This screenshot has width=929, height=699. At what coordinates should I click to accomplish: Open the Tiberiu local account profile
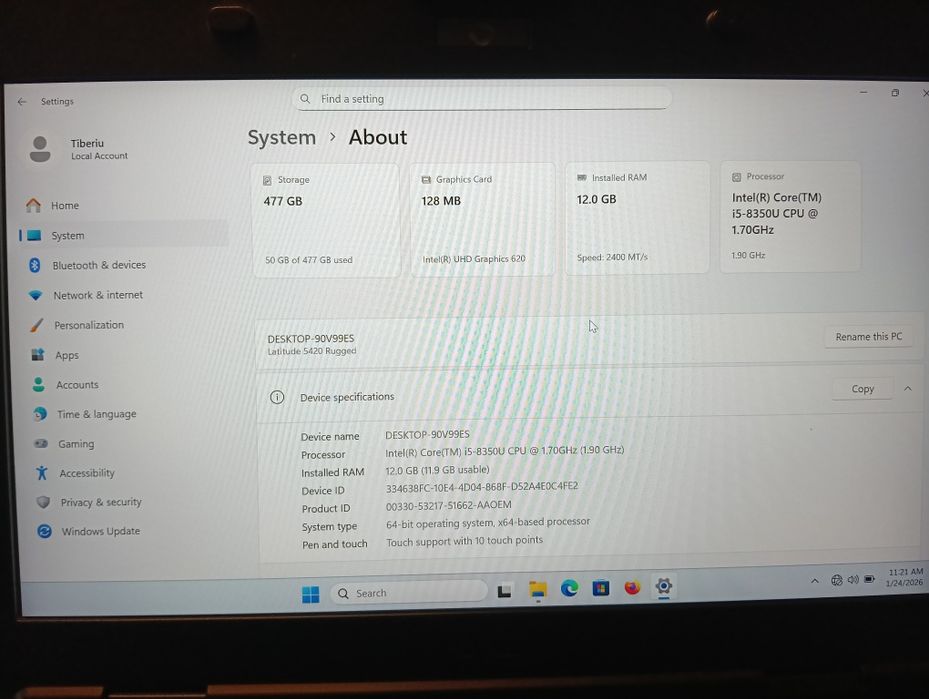(79, 149)
